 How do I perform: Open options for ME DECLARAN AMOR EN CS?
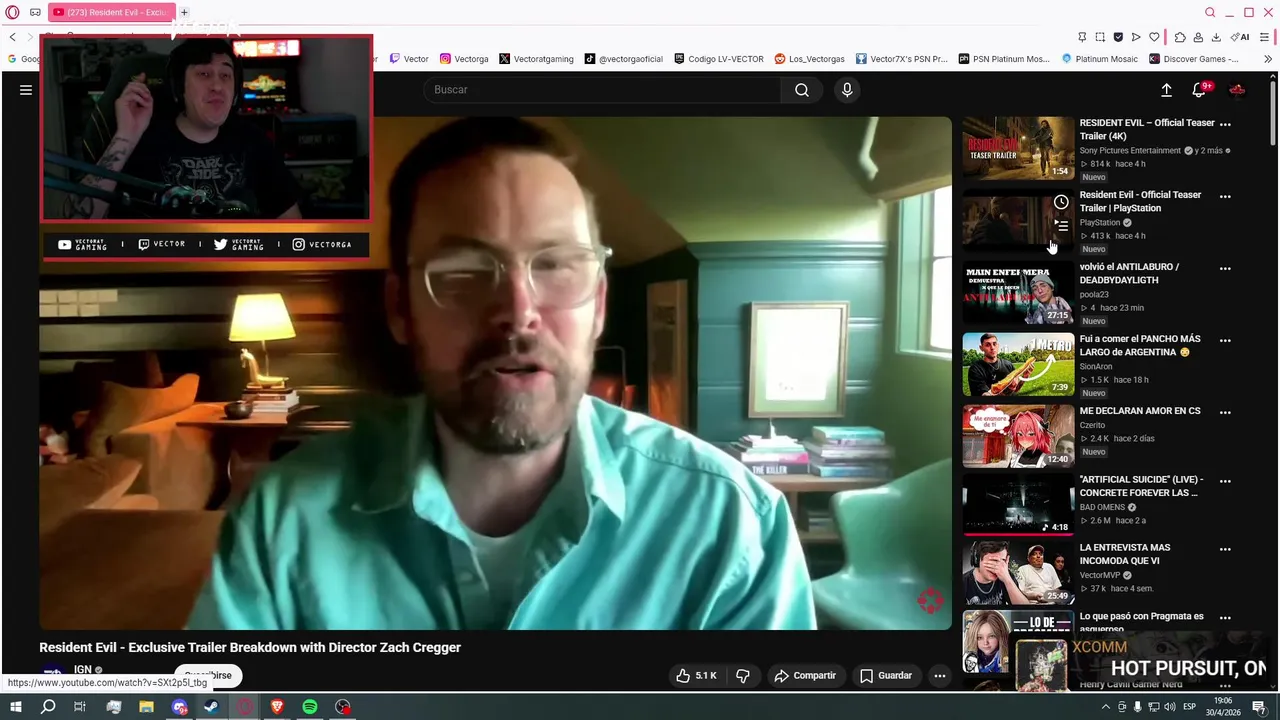coord(1225,413)
